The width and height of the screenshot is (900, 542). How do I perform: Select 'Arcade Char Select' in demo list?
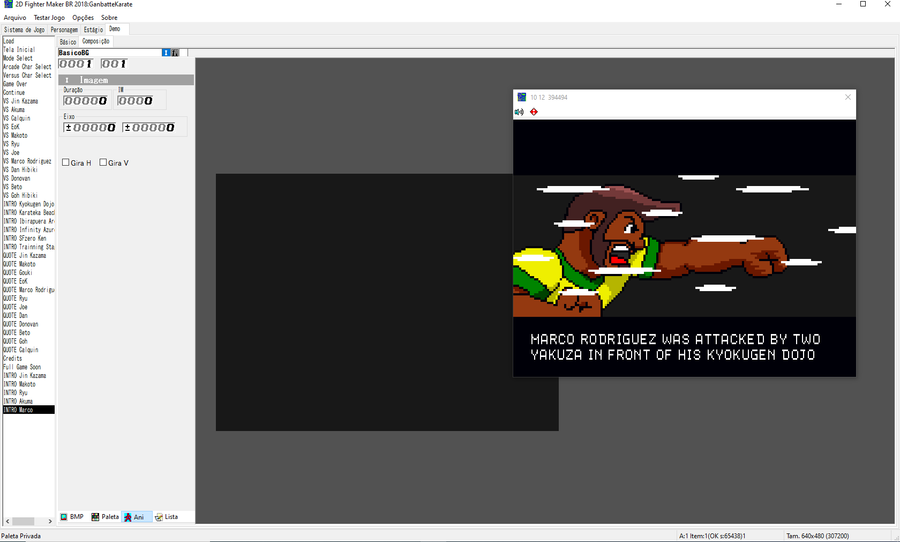(29, 67)
